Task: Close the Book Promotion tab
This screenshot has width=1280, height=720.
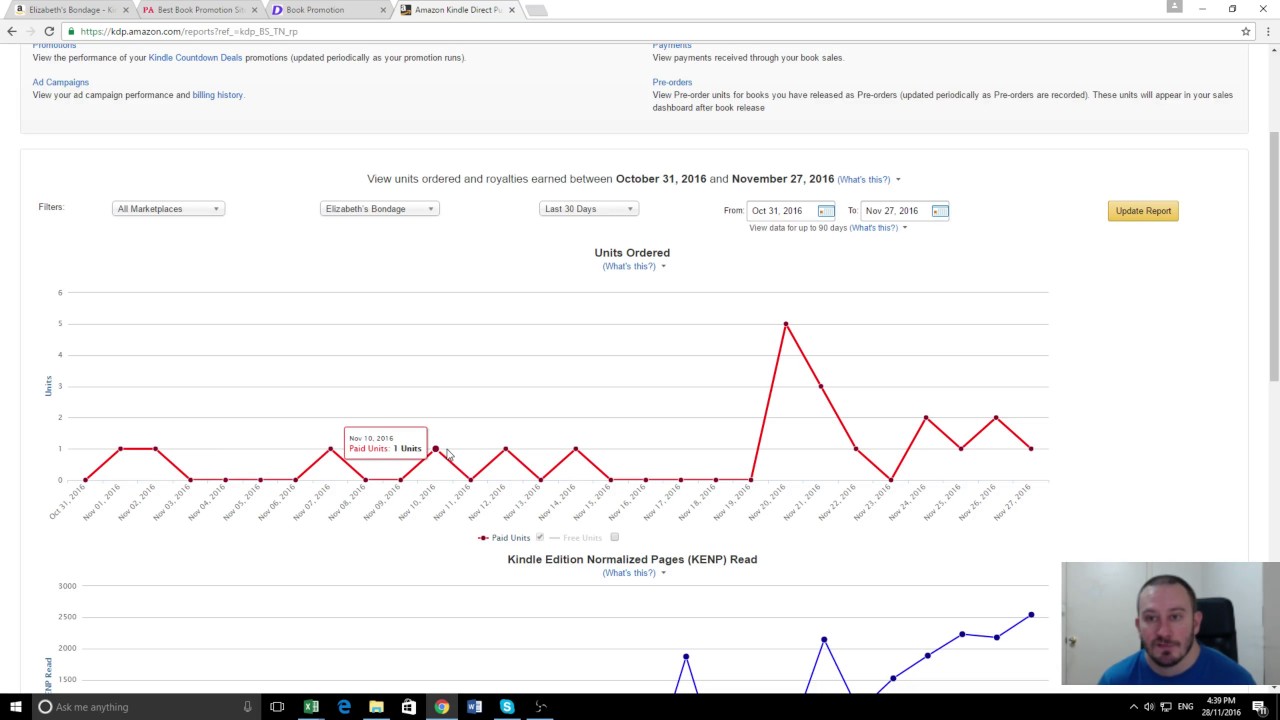Action: 383,10
